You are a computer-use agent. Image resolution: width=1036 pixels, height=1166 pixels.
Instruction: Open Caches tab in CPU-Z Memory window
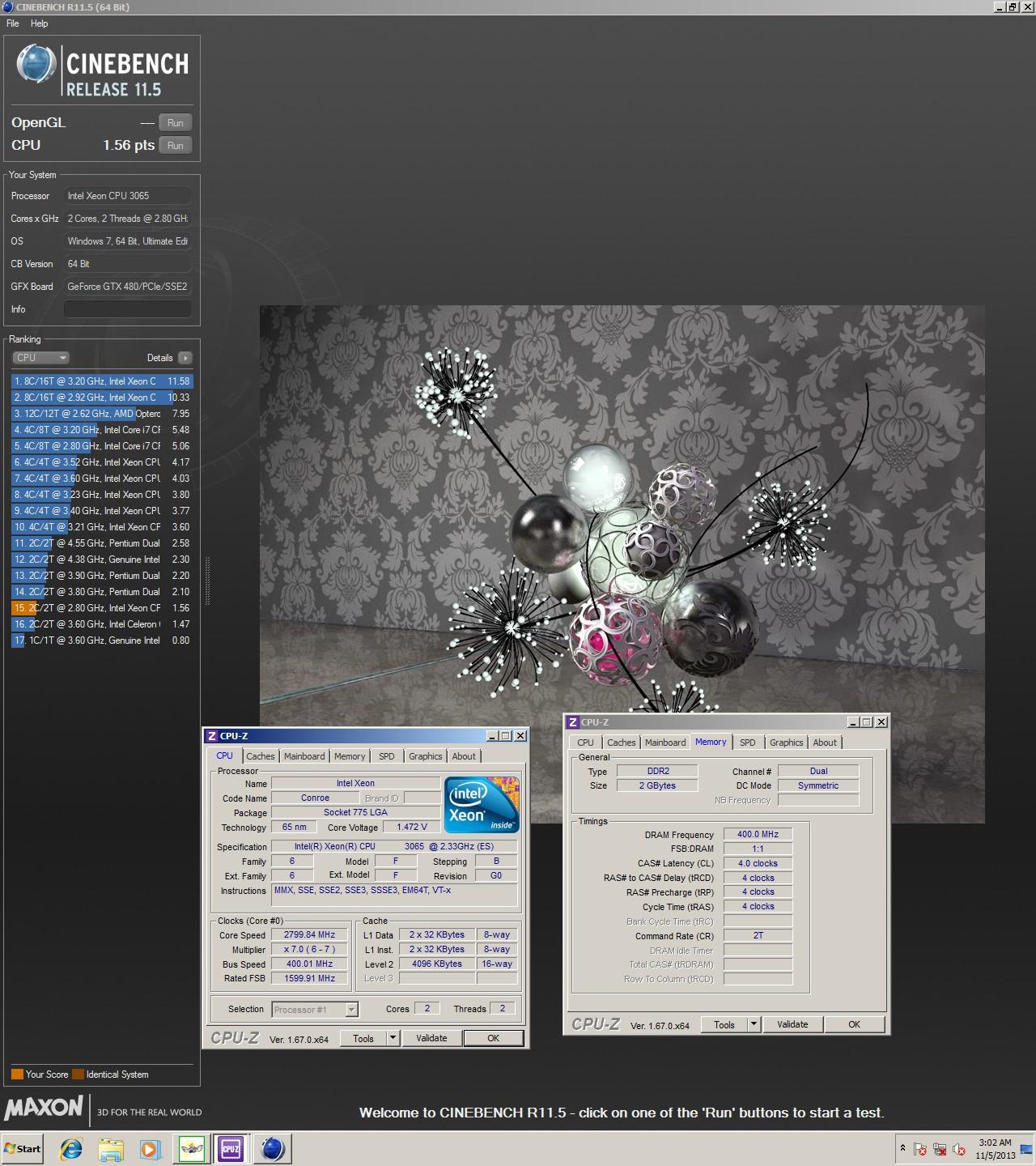point(622,743)
